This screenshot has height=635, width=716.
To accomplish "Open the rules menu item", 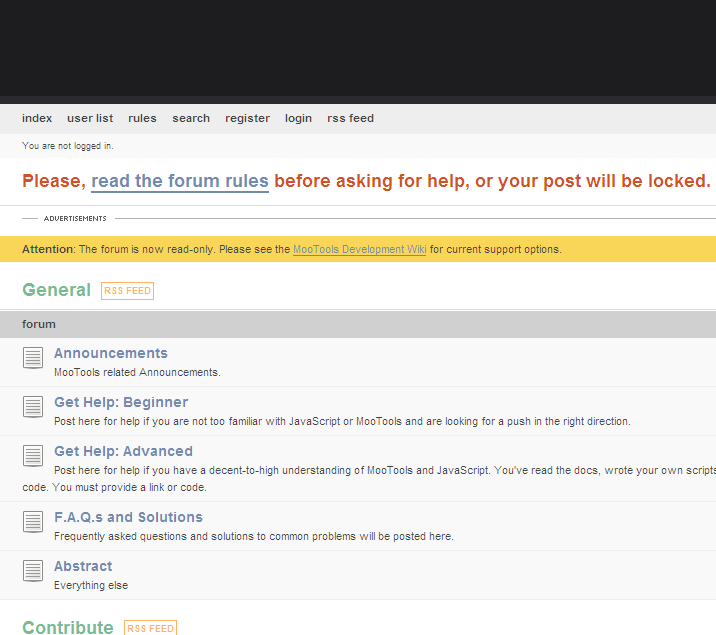I will (x=142, y=118).
